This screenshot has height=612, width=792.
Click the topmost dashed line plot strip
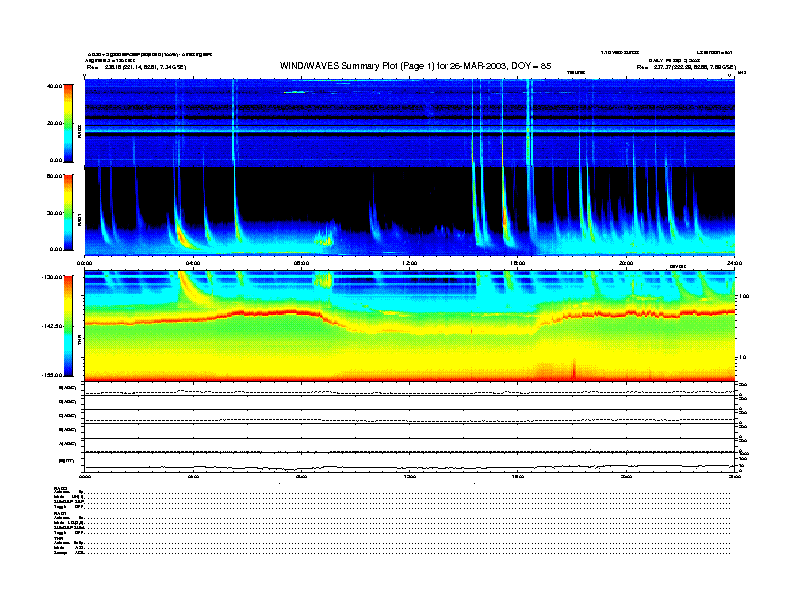[410, 389]
